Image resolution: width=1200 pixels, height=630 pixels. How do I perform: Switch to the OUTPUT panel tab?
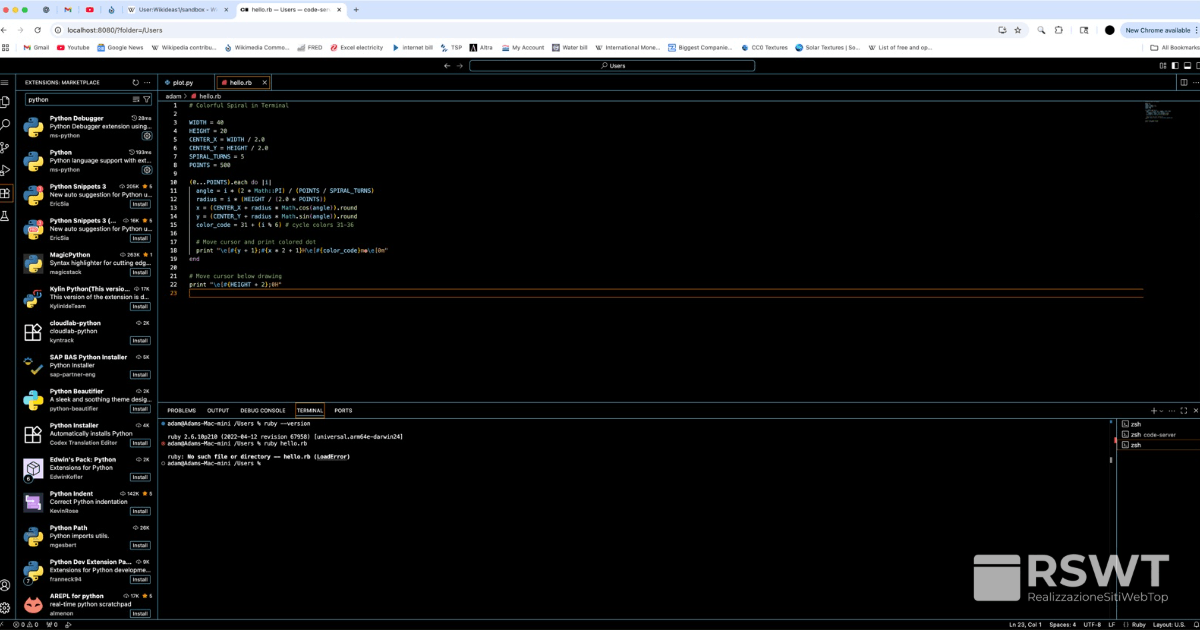click(x=218, y=411)
